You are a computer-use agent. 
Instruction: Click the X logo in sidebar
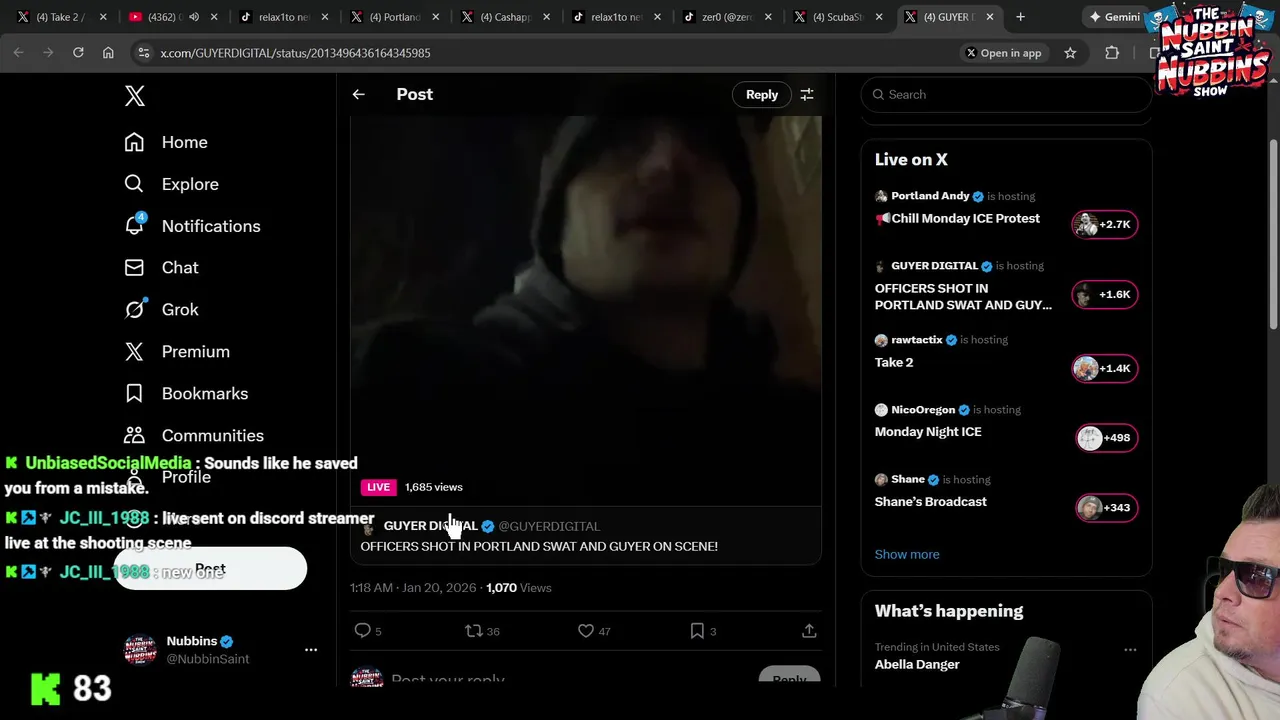coord(135,96)
